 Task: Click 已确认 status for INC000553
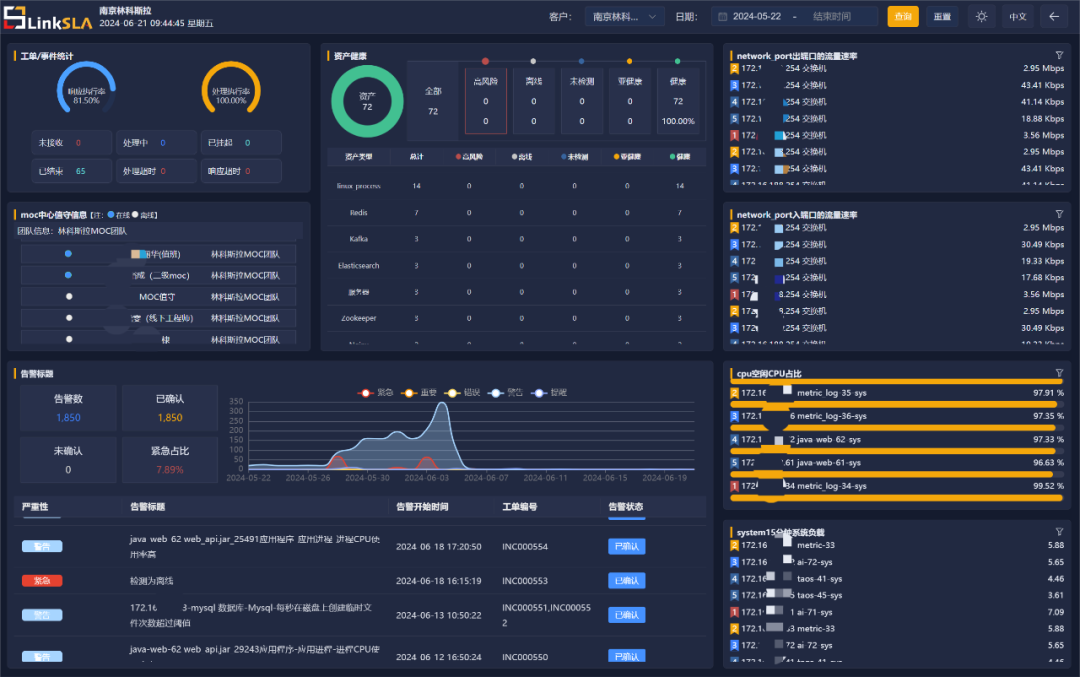[x=627, y=581]
